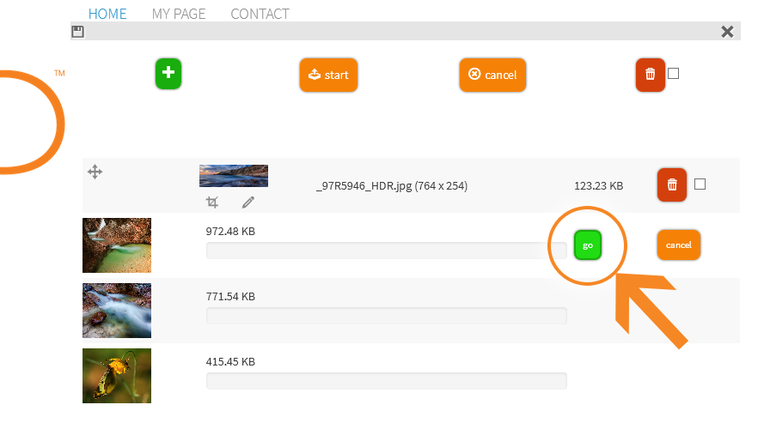Click the progress bar of the 771.54 KB file

tap(386, 316)
